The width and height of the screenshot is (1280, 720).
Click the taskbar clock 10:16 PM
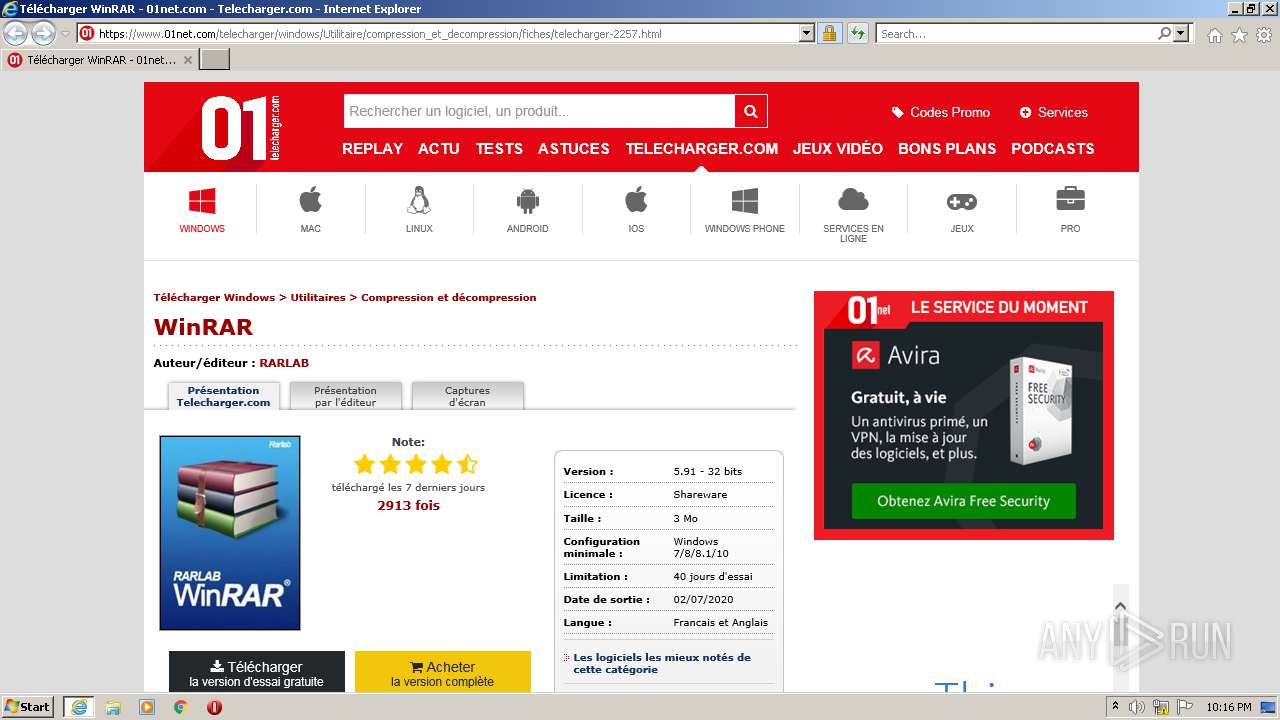1229,707
